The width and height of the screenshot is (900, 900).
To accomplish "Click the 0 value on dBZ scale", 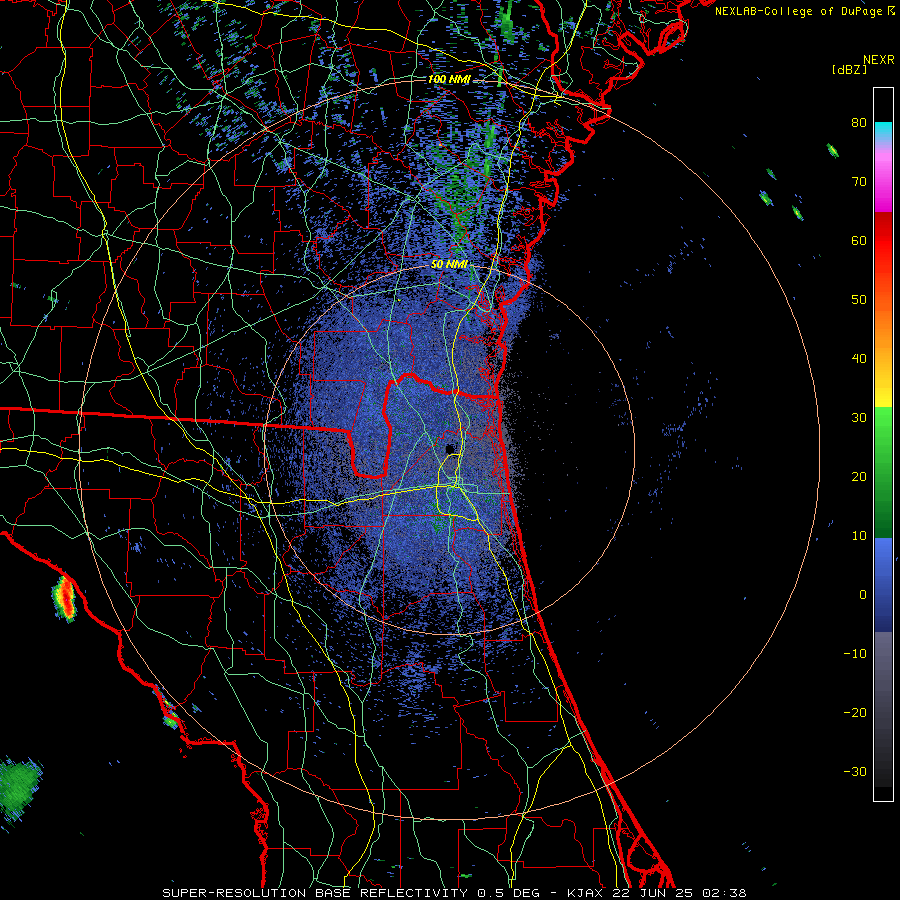I will (863, 595).
